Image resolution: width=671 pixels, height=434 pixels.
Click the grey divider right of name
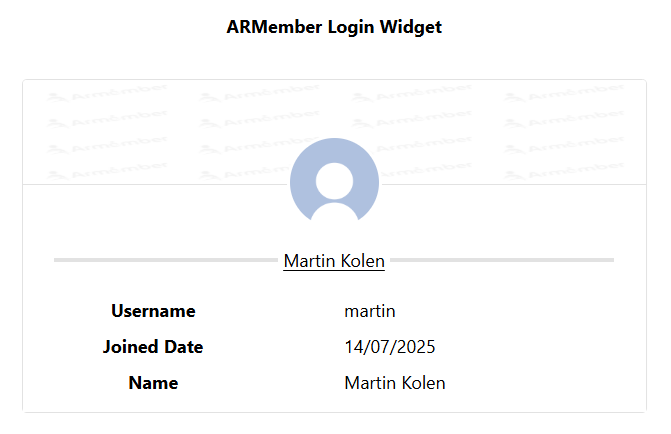point(502,260)
